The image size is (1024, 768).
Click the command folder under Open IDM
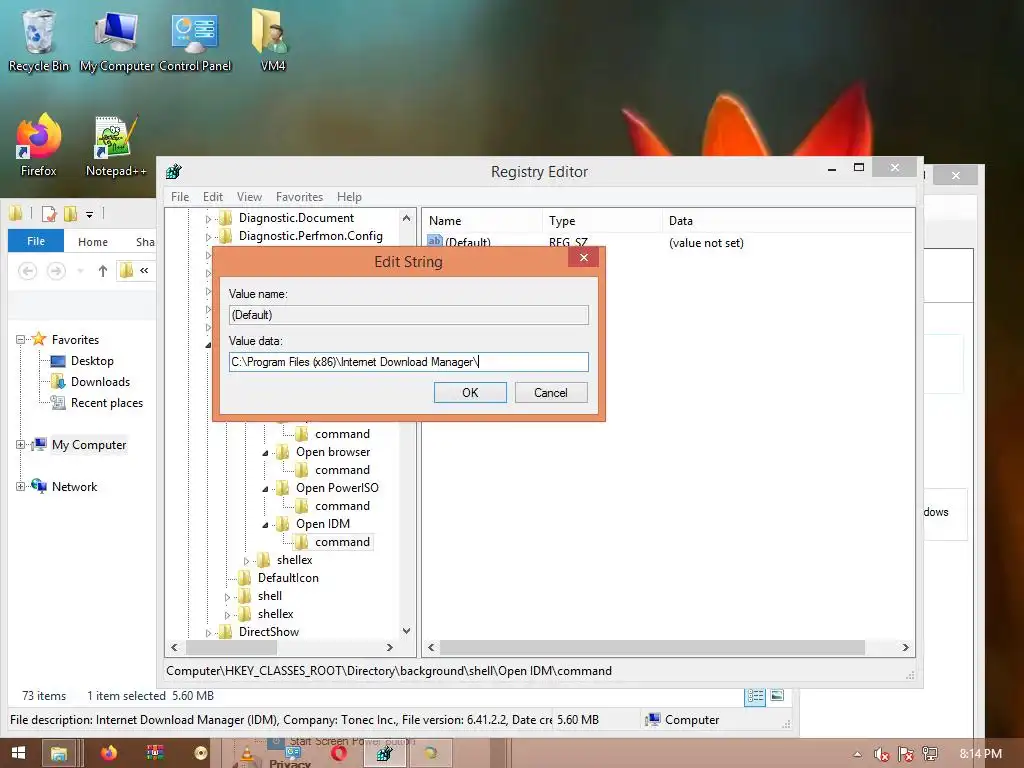coord(342,542)
